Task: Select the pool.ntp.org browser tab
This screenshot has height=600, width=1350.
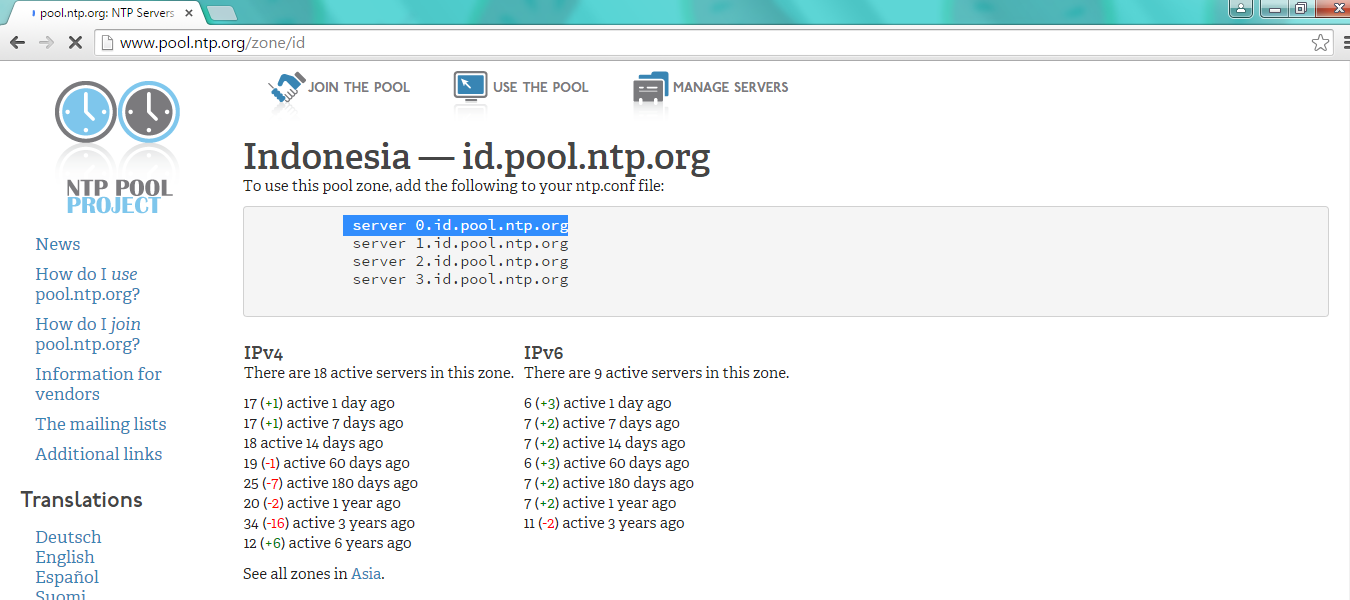Action: pyautogui.click(x=104, y=13)
